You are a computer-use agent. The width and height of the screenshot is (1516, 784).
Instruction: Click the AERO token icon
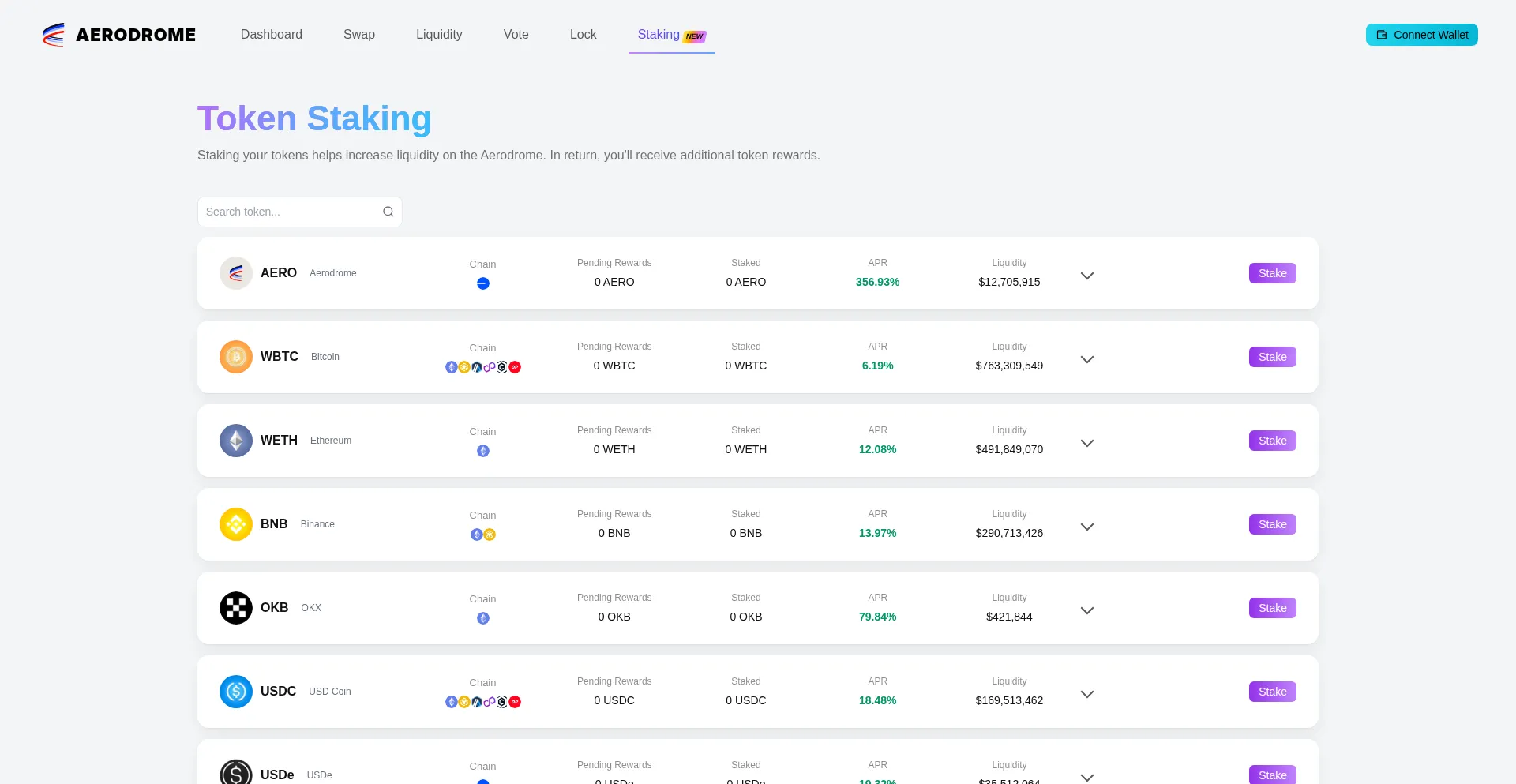(x=235, y=273)
